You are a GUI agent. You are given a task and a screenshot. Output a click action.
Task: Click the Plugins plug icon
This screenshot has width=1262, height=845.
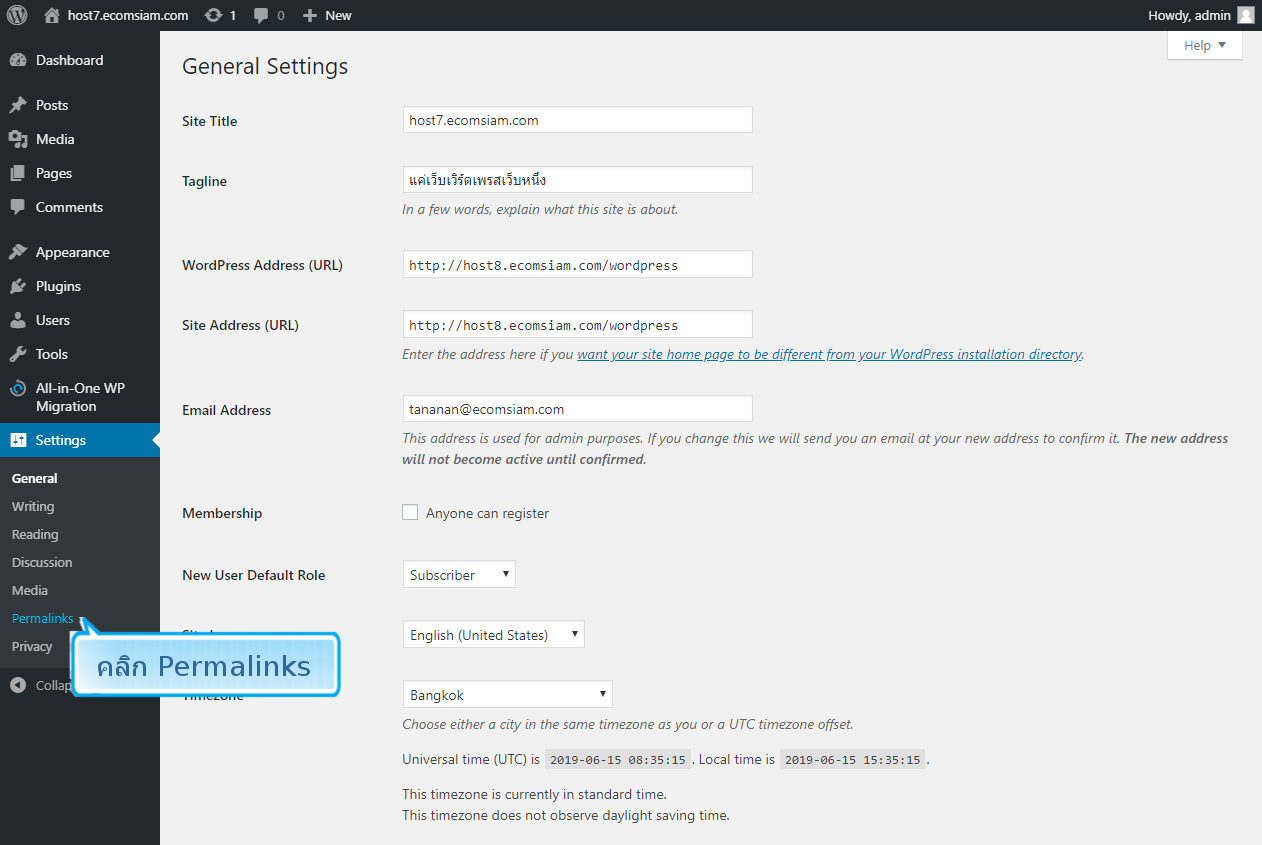[x=18, y=286]
